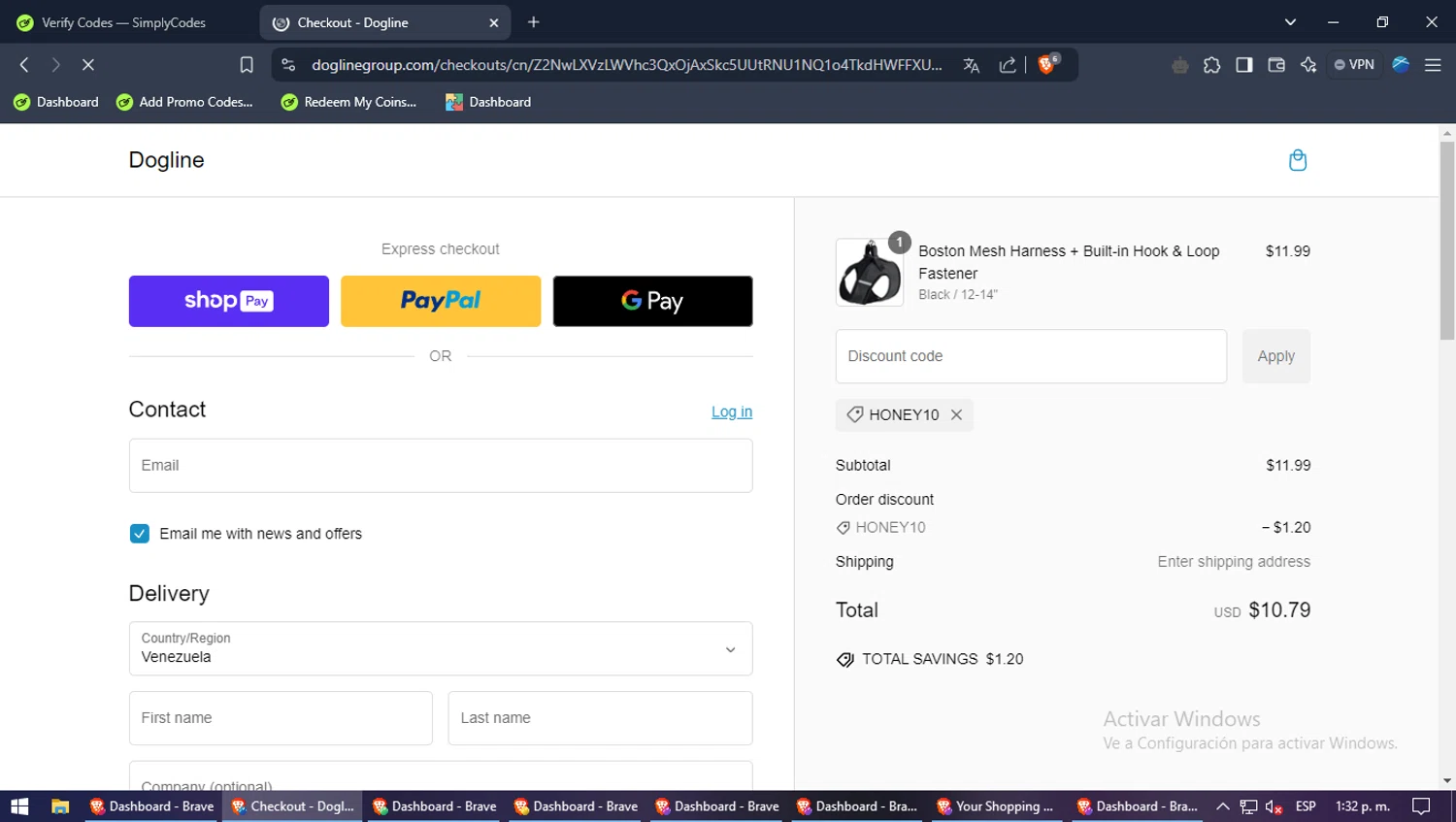The image size is (1456, 822).
Task: Remove the HONEY10 discount code tag
Action: coord(956,414)
